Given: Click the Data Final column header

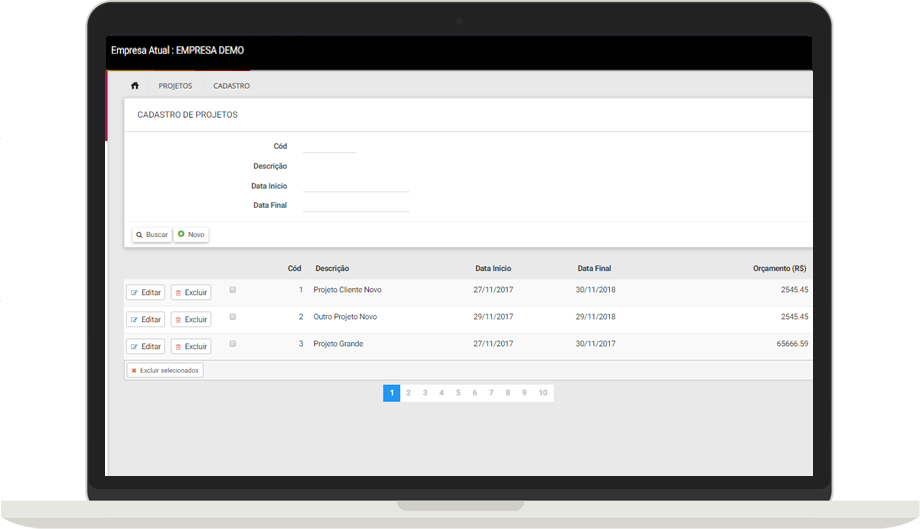Looking at the screenshot, I should coord(594,268).
